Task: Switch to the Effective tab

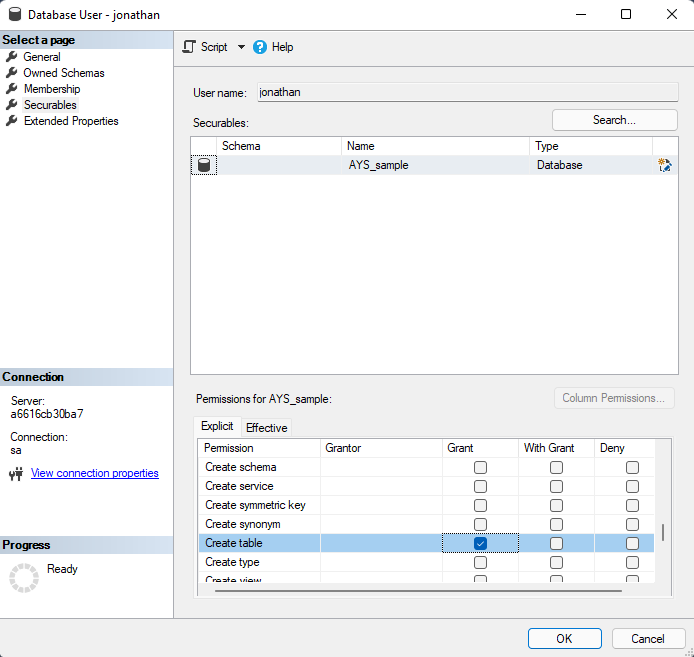Action: tap(267, 428)
